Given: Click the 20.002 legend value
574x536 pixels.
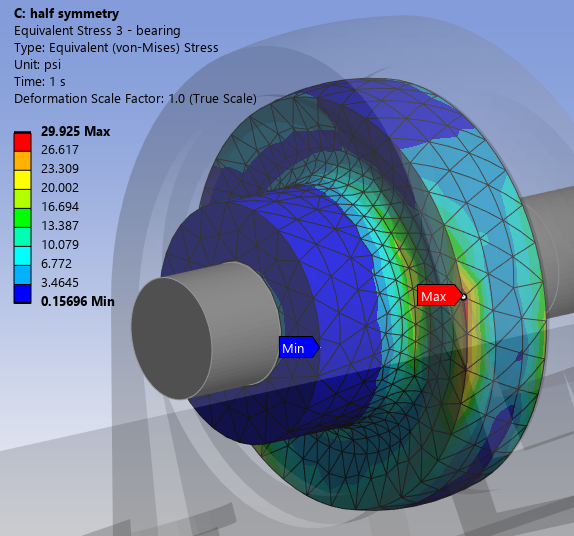Looking at the screenshot, I should pyautogui.click(x=60, y=187).
